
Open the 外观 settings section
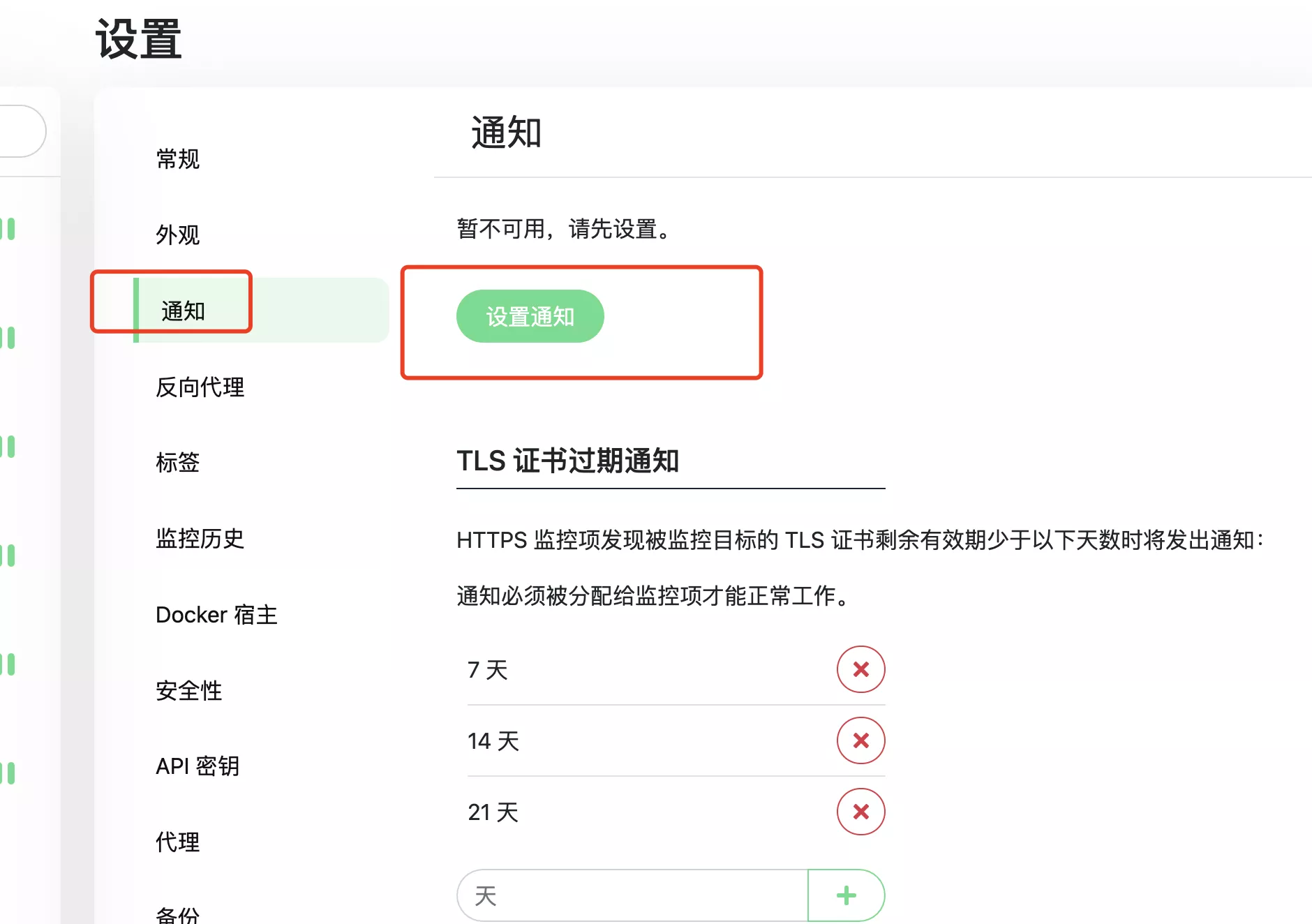[x=178, y=234]
